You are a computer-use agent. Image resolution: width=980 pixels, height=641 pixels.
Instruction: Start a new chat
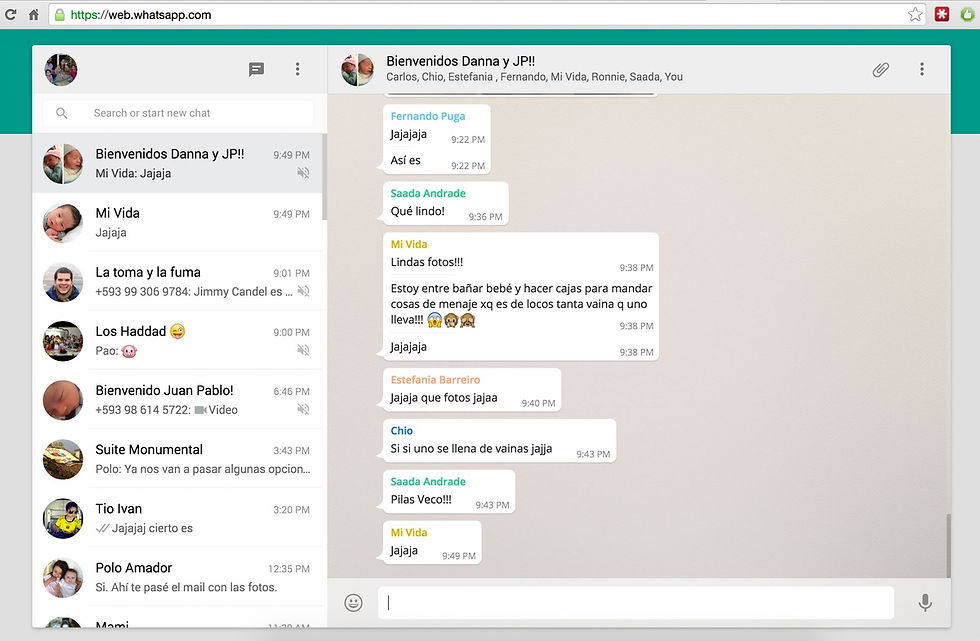pos(256,69)
